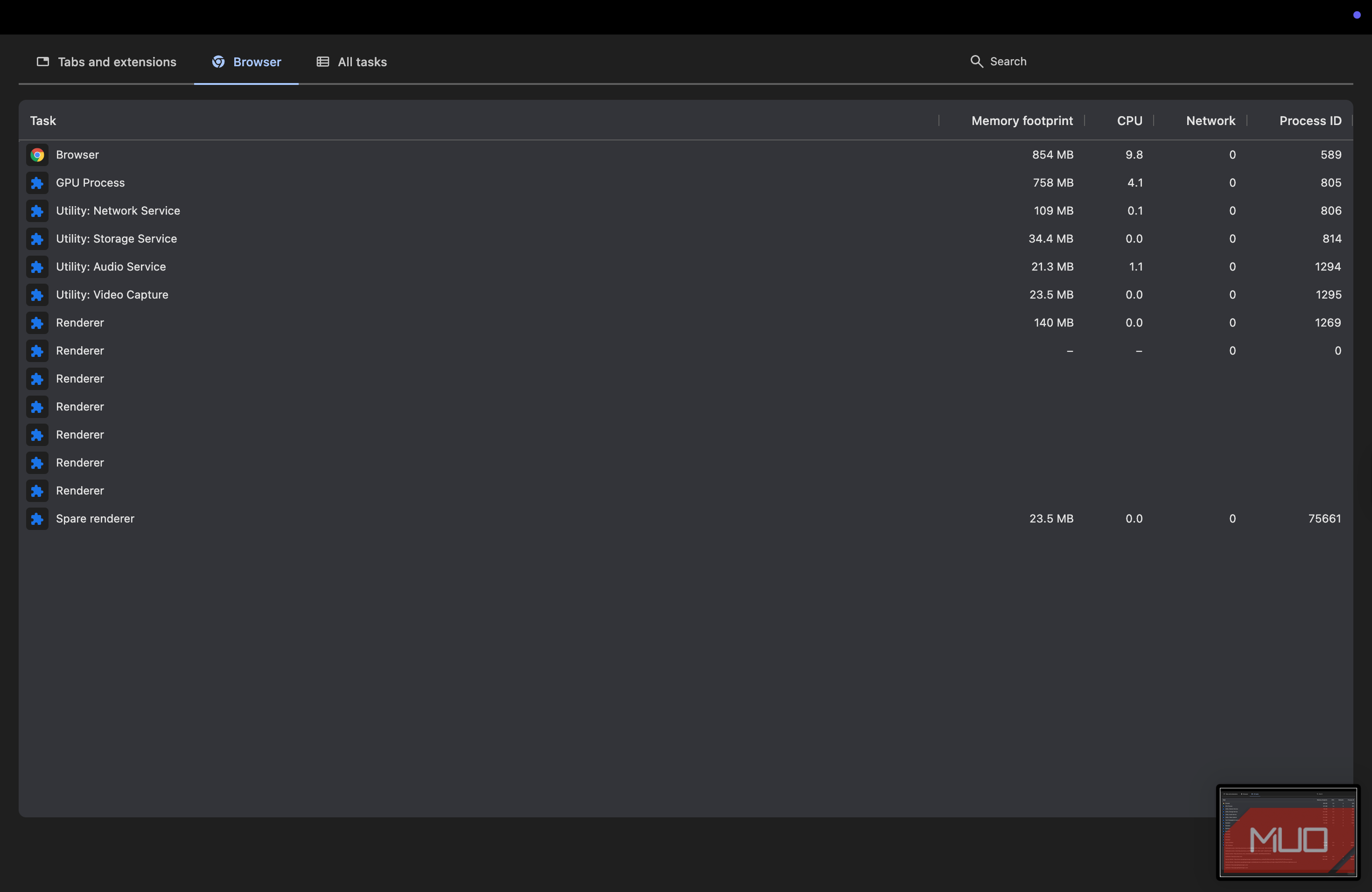
Task: Sort by Memory footprint column header
Action: (1022, 121)
